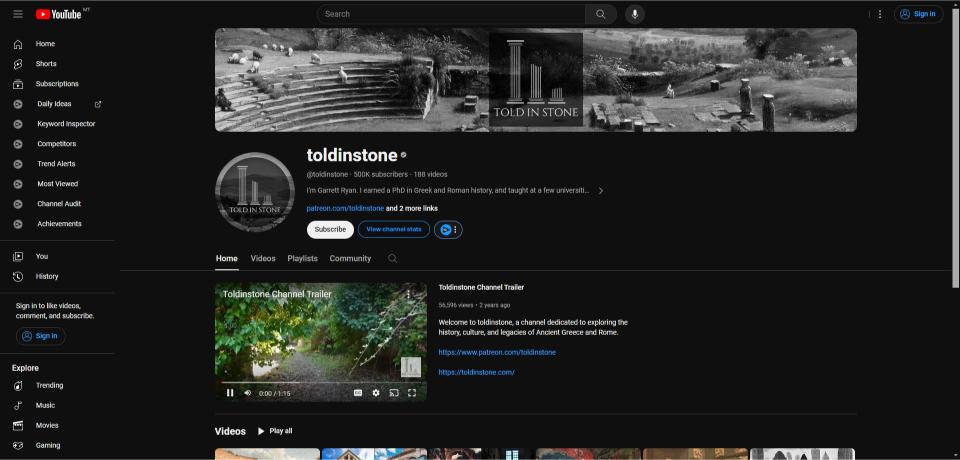The width and height of the screenshot is (960, 460).
Task: Click the channel watermark in trailer
Action: point(411,367)
